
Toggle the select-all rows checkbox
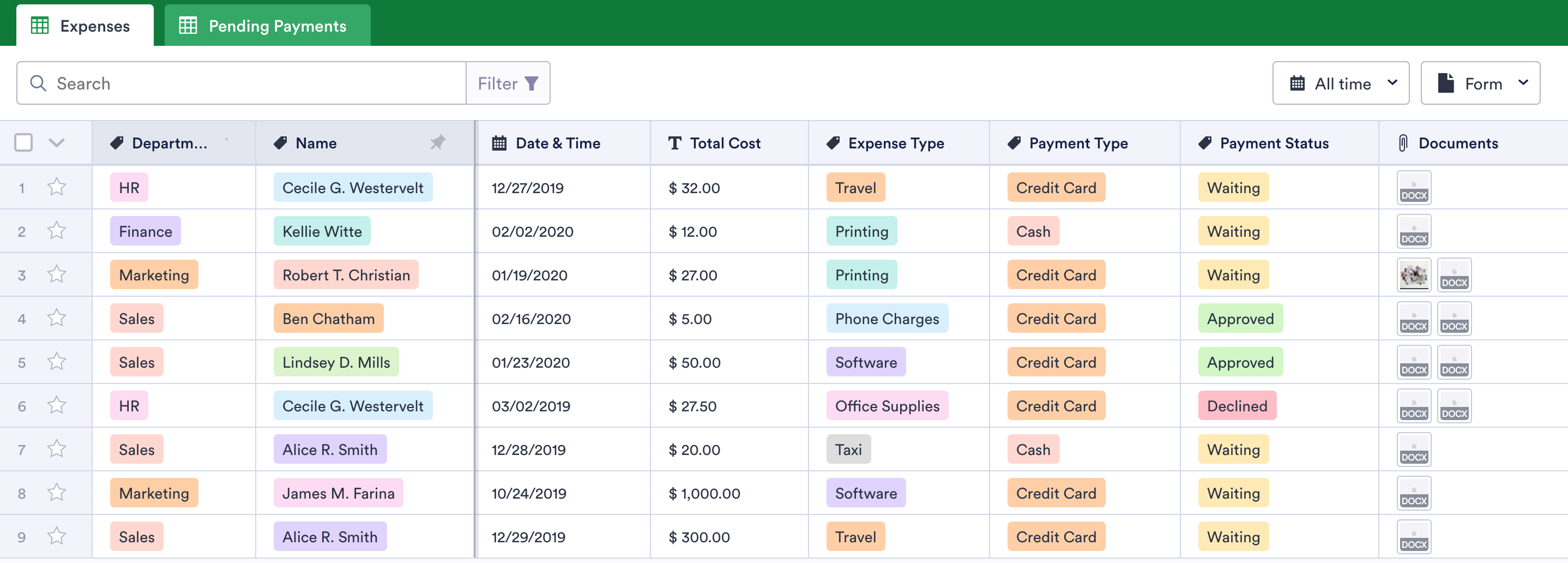tap(24, 142)
